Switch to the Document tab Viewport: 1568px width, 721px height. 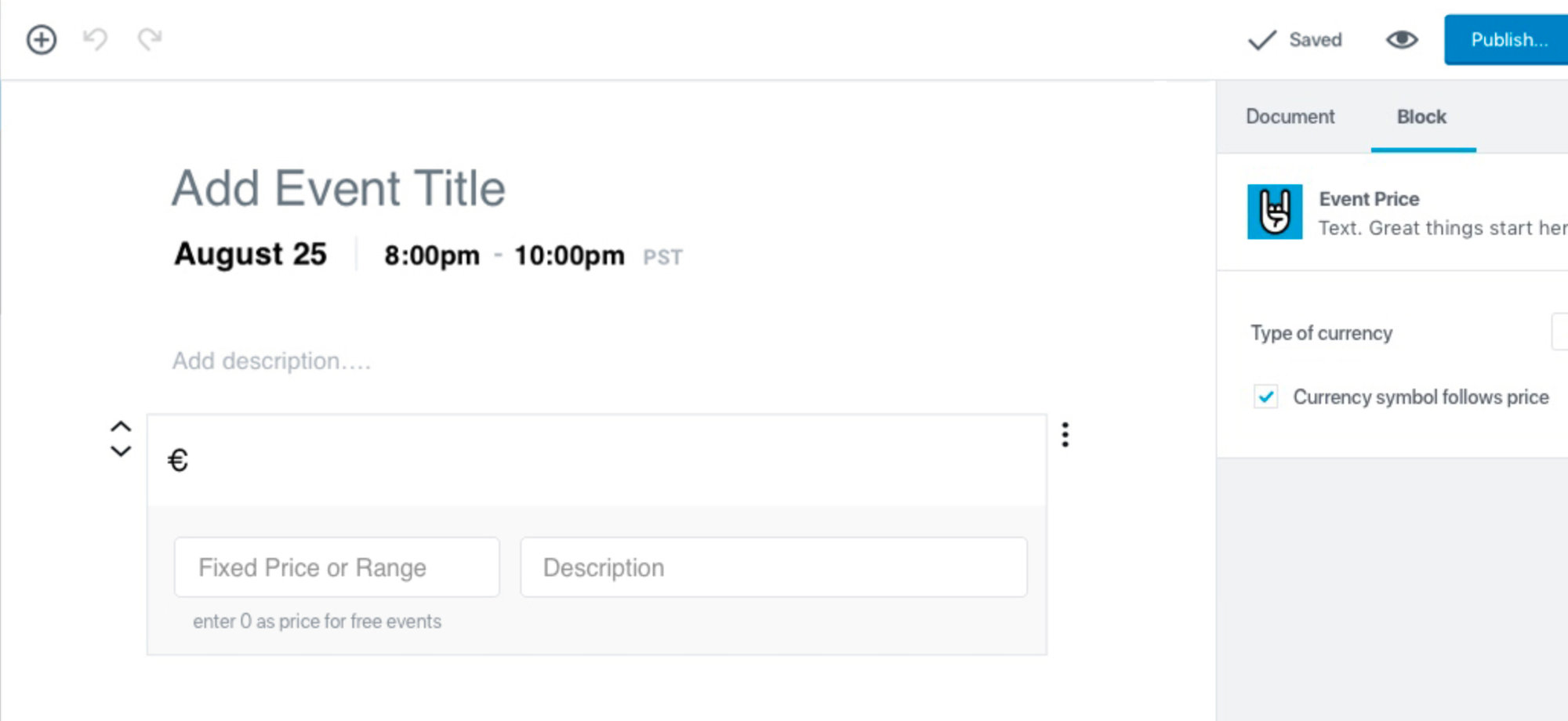[x=1290, y=117]
